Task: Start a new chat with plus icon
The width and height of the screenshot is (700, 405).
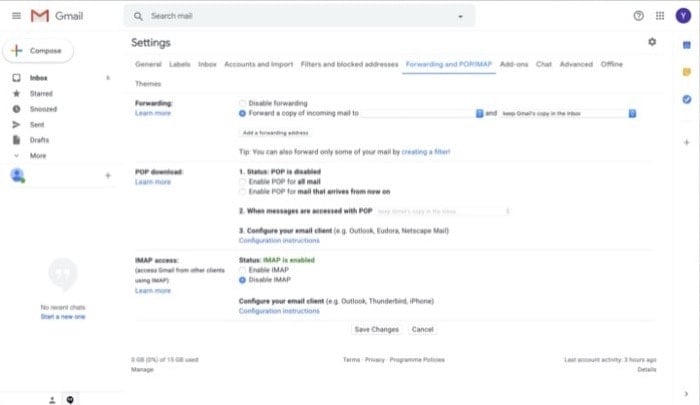Action: click(x=108, y=175)
